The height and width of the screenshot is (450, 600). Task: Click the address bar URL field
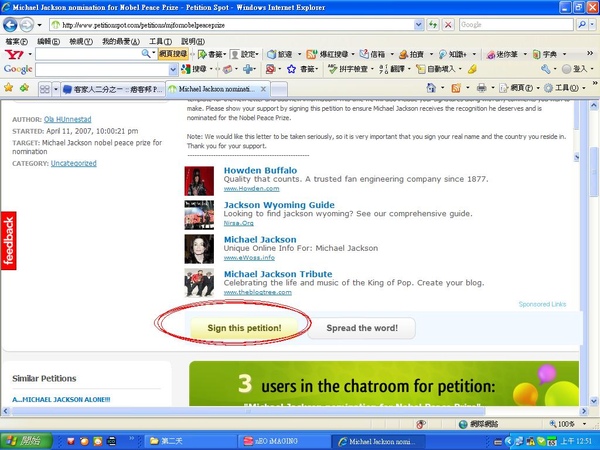tap(232, 25)
